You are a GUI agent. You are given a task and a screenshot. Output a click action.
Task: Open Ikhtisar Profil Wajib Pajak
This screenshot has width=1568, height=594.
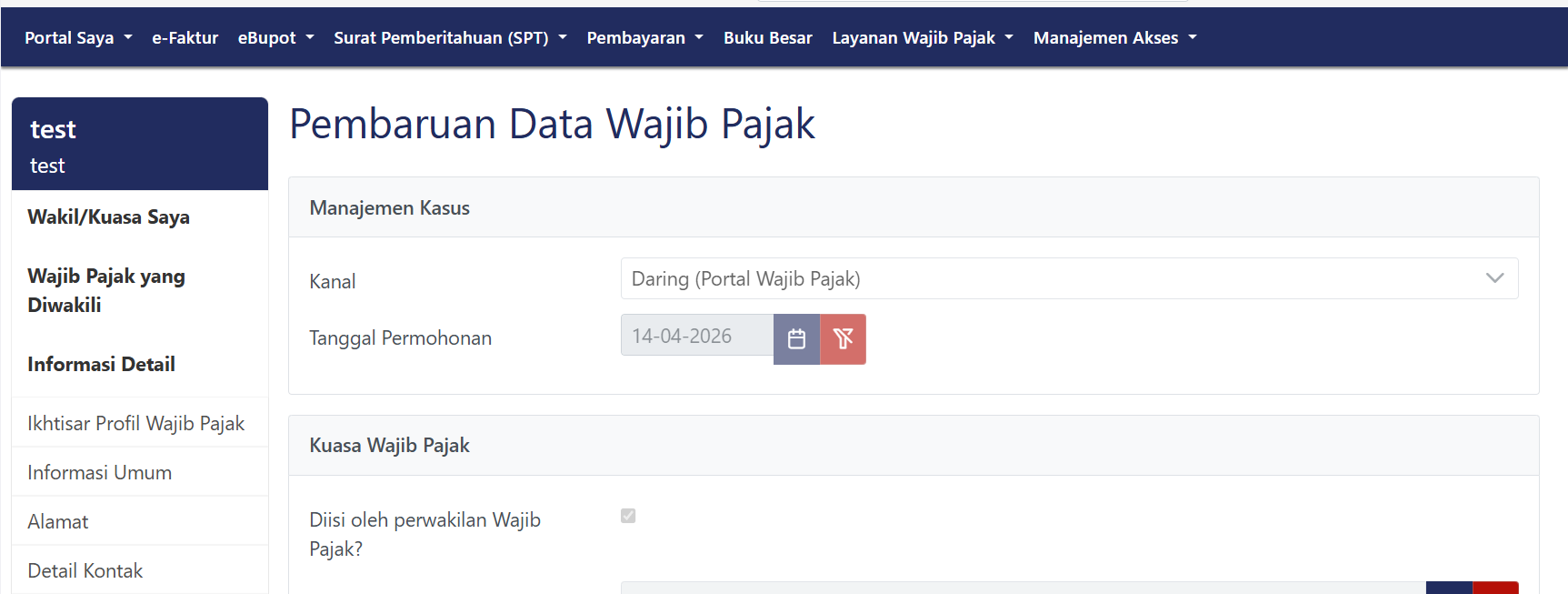point(135,423)
